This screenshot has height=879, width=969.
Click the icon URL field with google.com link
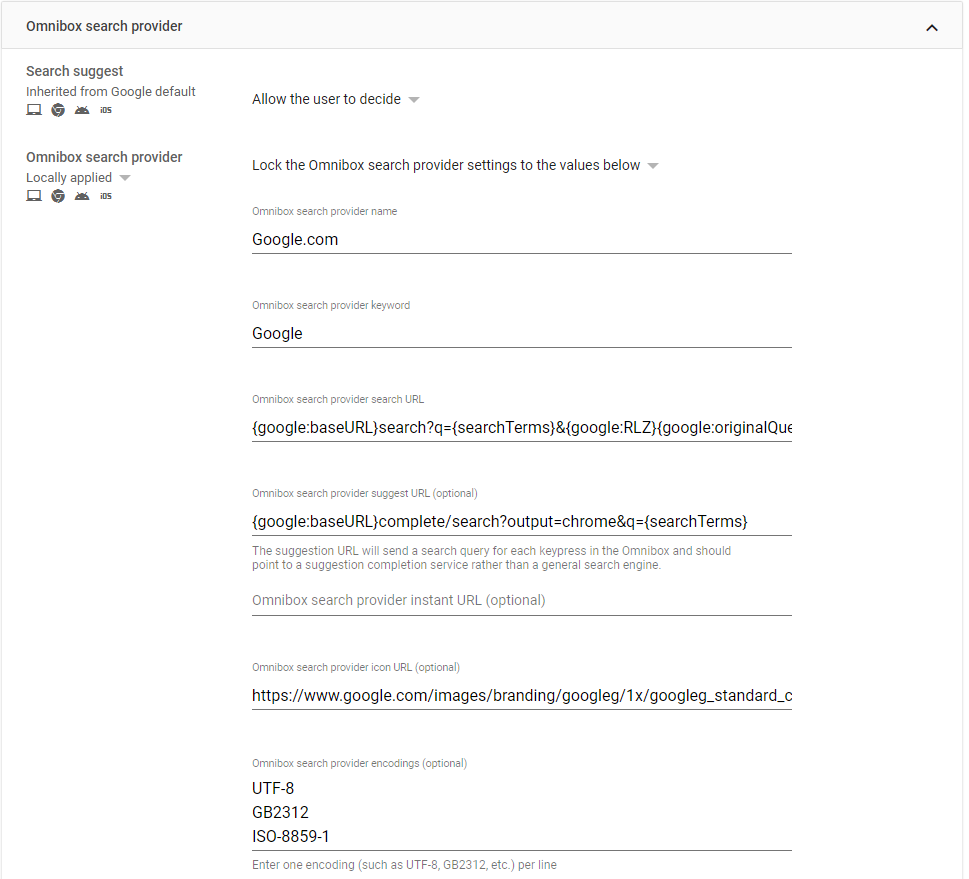(x=522, y=696)
